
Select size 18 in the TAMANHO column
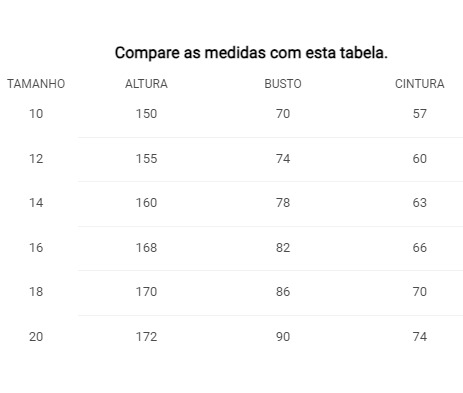(36, 292)
